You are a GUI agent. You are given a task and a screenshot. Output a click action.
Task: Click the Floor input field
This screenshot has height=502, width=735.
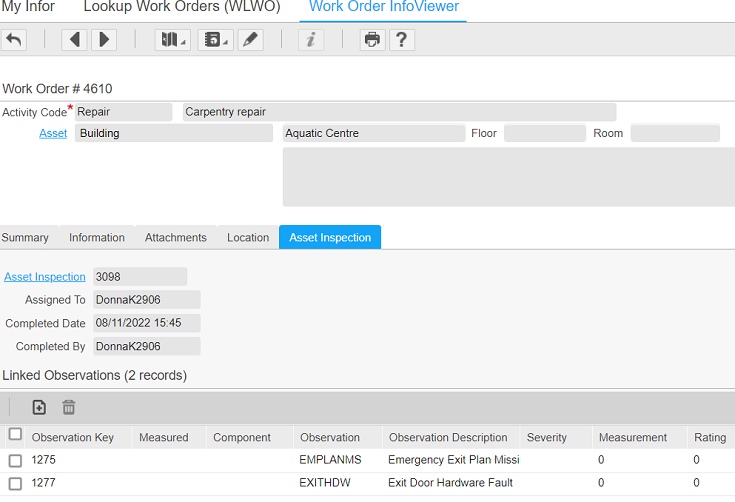[544, 133]
